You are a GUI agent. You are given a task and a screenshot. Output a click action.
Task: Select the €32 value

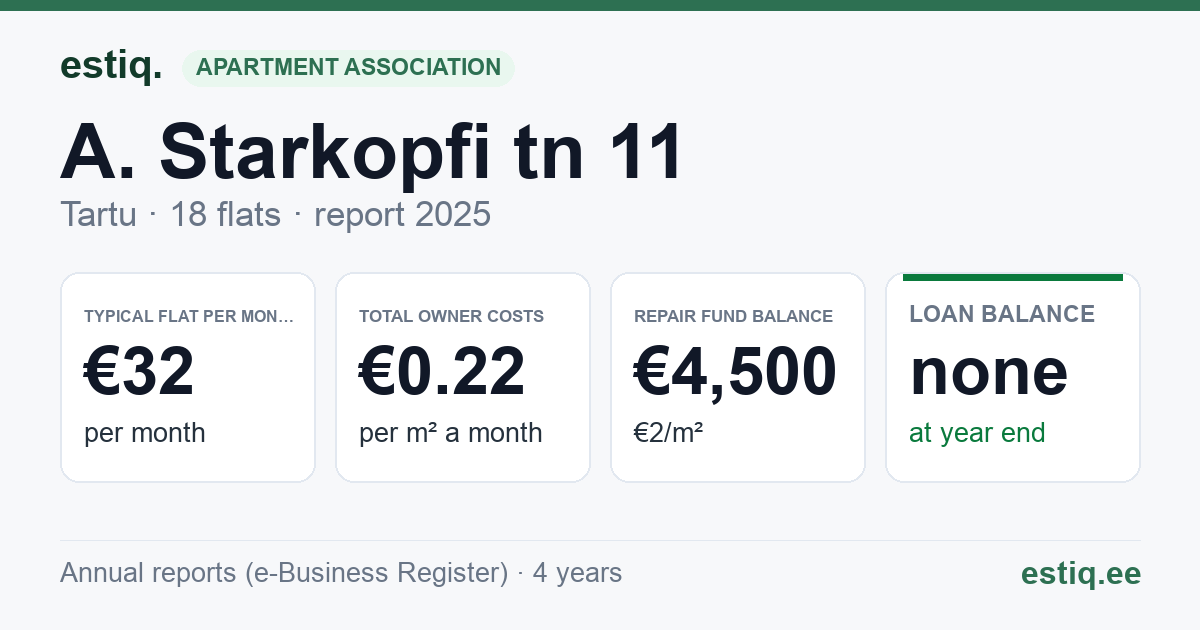click(139, 371)
